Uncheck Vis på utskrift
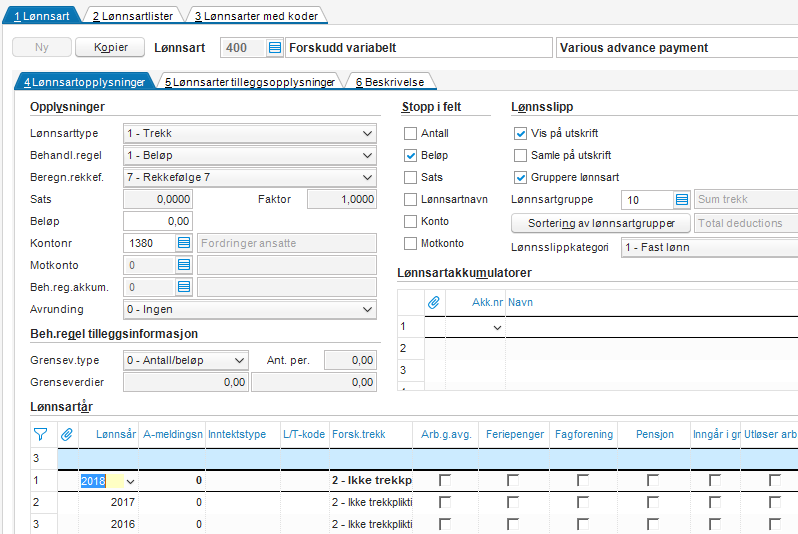This screenshot has width=798, height=534. (x=520, y=133)
